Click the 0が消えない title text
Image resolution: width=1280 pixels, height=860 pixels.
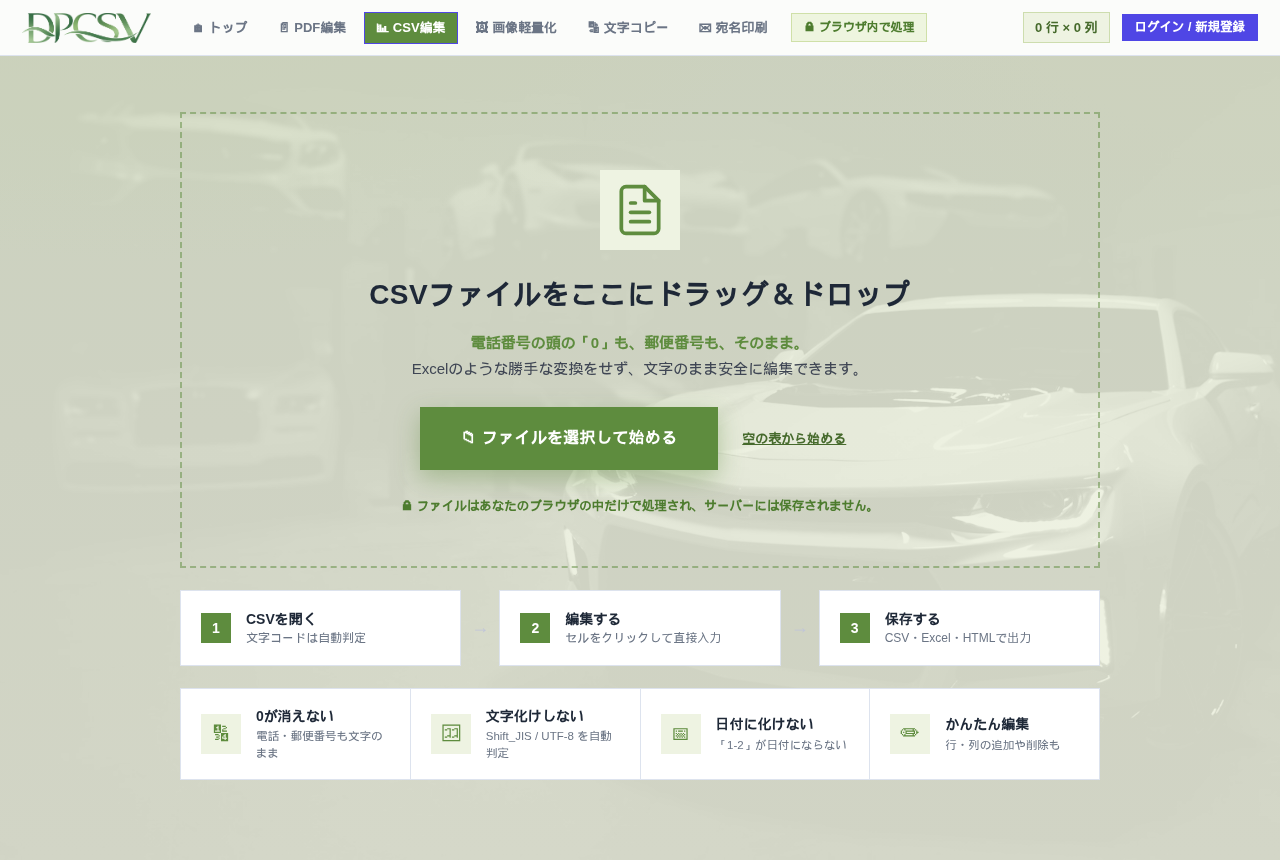click(295, 716)
